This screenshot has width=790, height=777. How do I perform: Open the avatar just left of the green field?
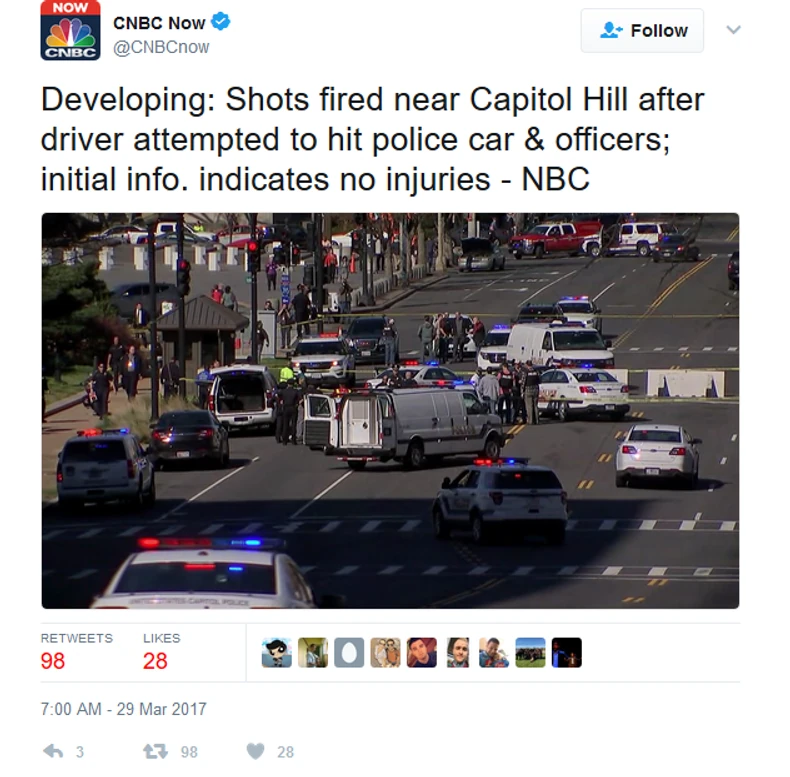[x=494, y=653]
